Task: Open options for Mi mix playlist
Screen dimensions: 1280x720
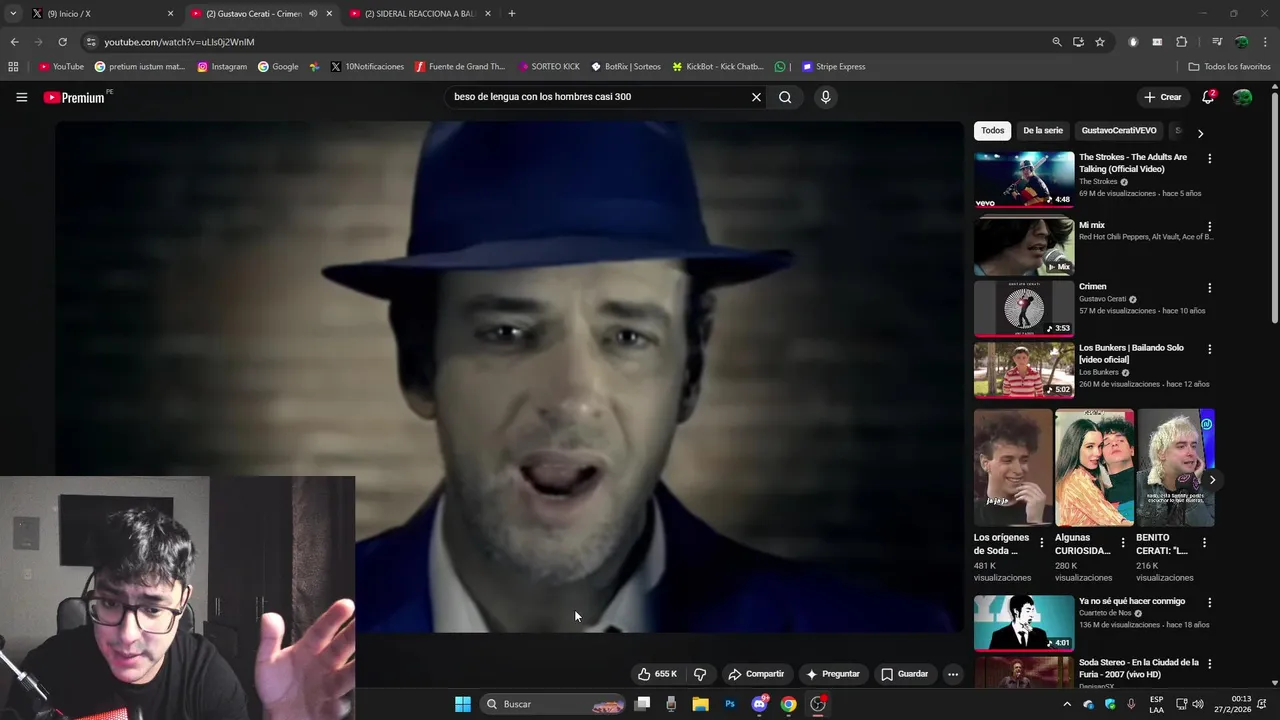Action: tap(1209, 227)
